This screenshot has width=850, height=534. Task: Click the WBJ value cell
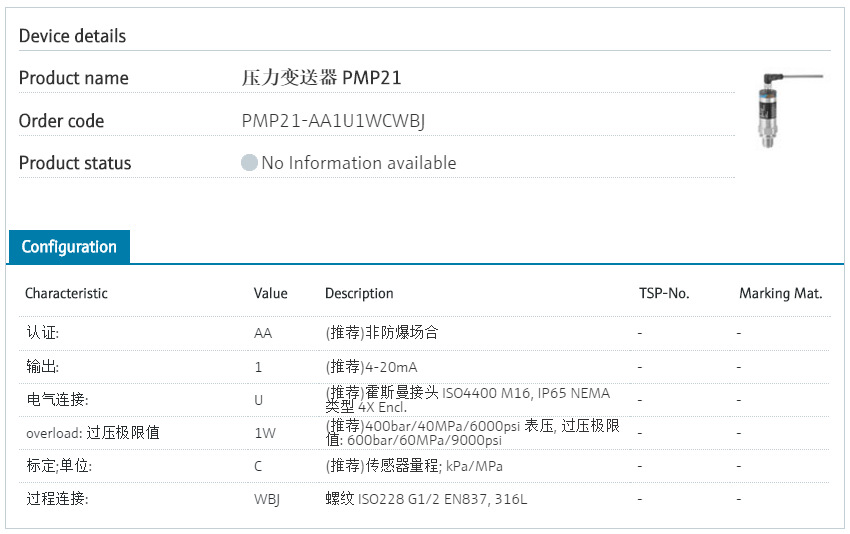(267, 499)
